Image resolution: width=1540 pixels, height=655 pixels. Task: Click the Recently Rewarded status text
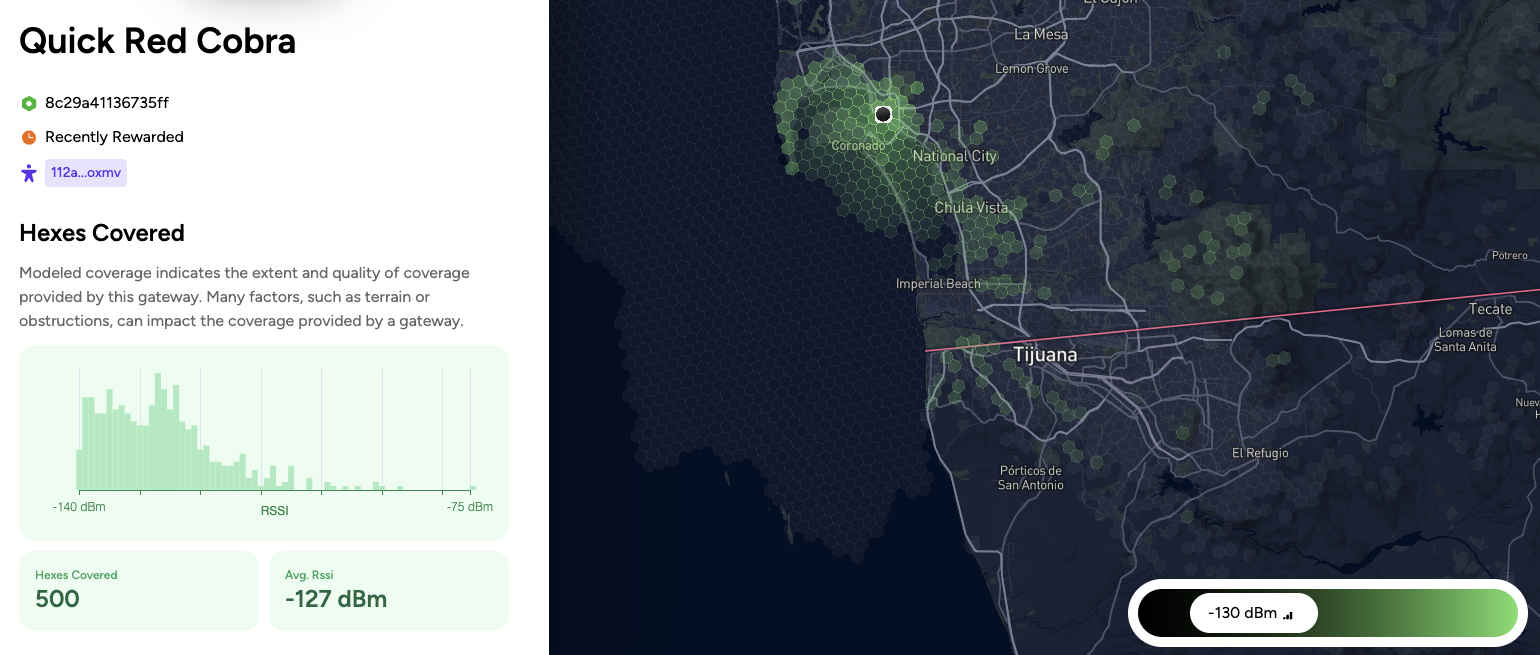coord(114,137)
